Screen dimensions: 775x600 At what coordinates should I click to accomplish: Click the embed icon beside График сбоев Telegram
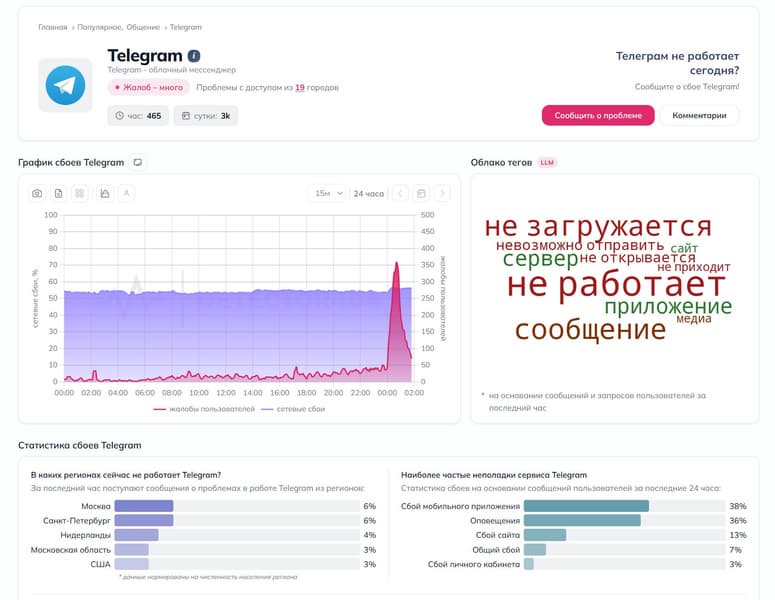(x=138, y=162)
